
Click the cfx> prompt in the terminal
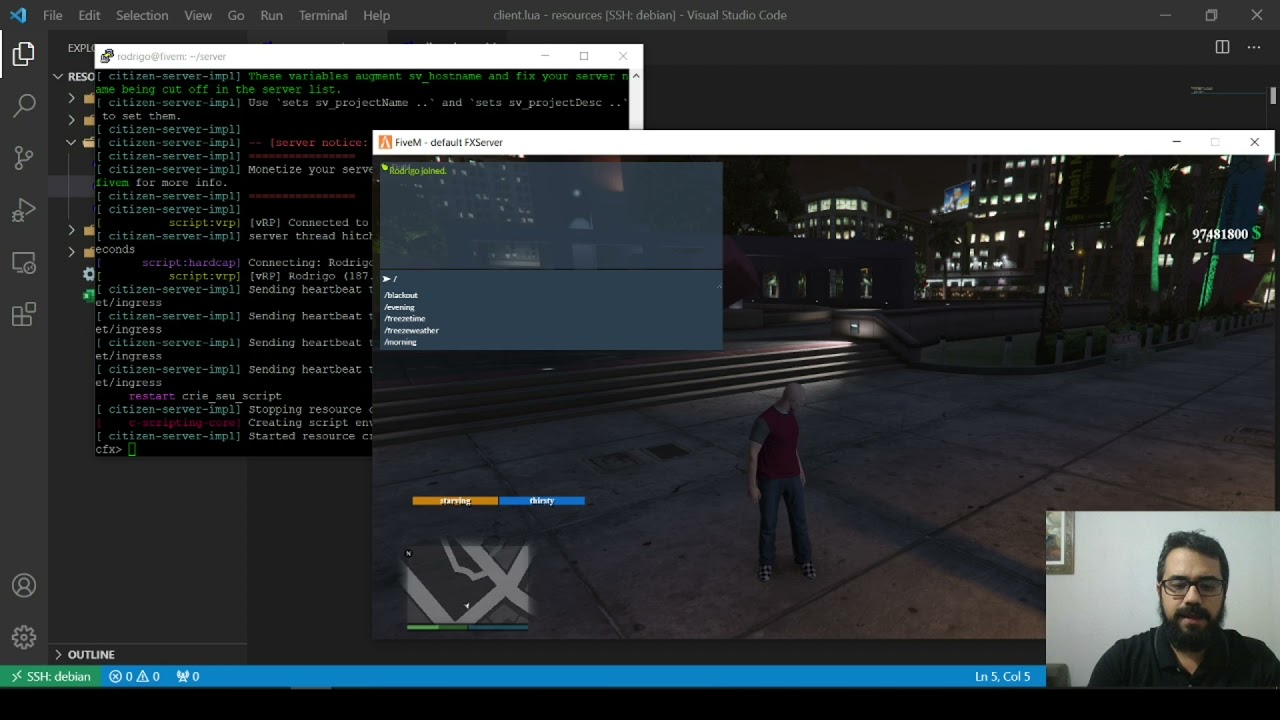click(x=108, y=450)
